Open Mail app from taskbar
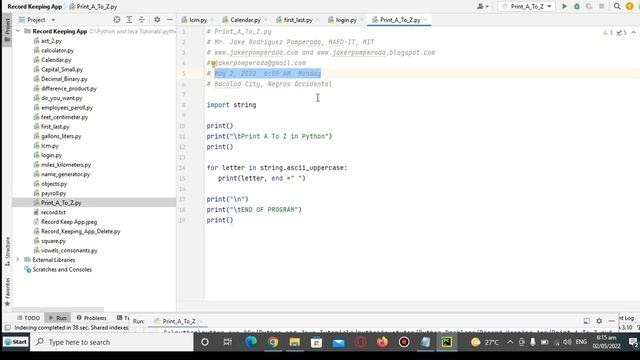640x360 pixels. click(x=338, y=342)
